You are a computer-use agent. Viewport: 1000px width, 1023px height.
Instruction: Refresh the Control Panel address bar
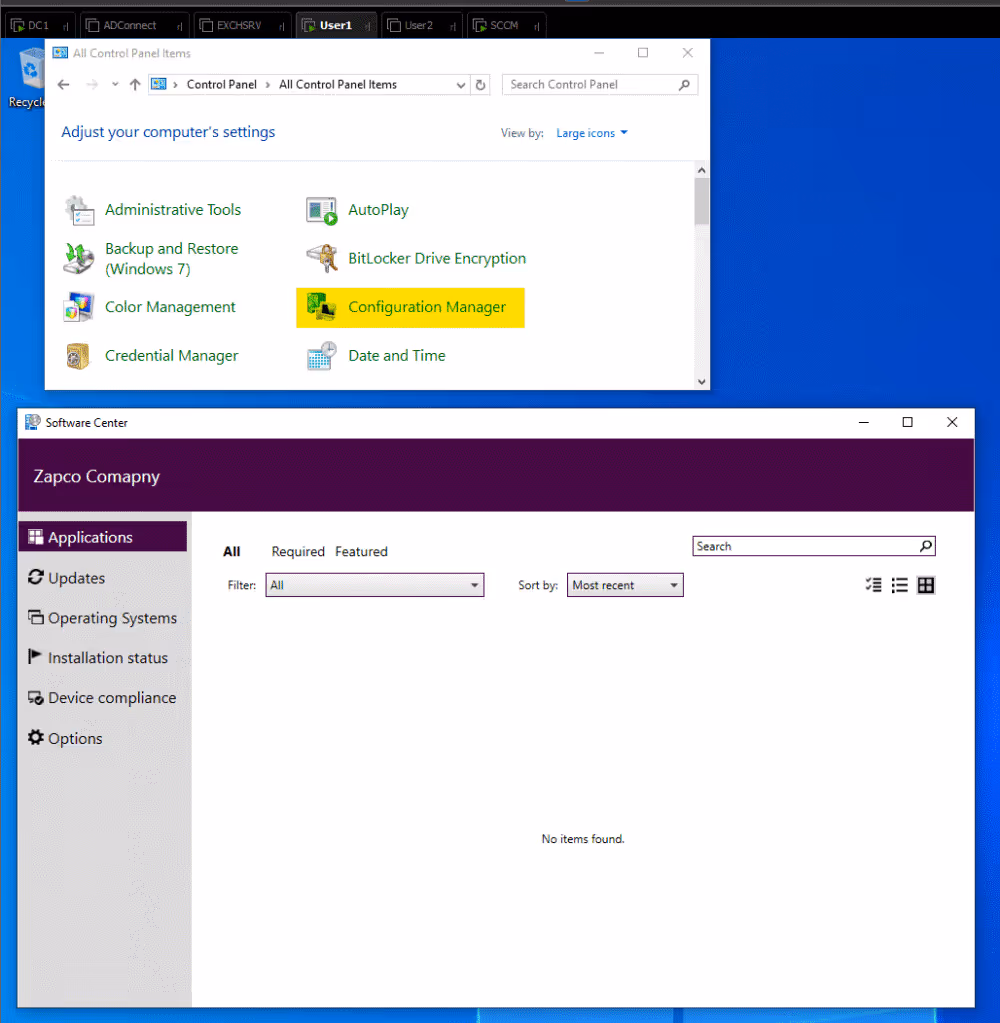click(x=481, y=85)
